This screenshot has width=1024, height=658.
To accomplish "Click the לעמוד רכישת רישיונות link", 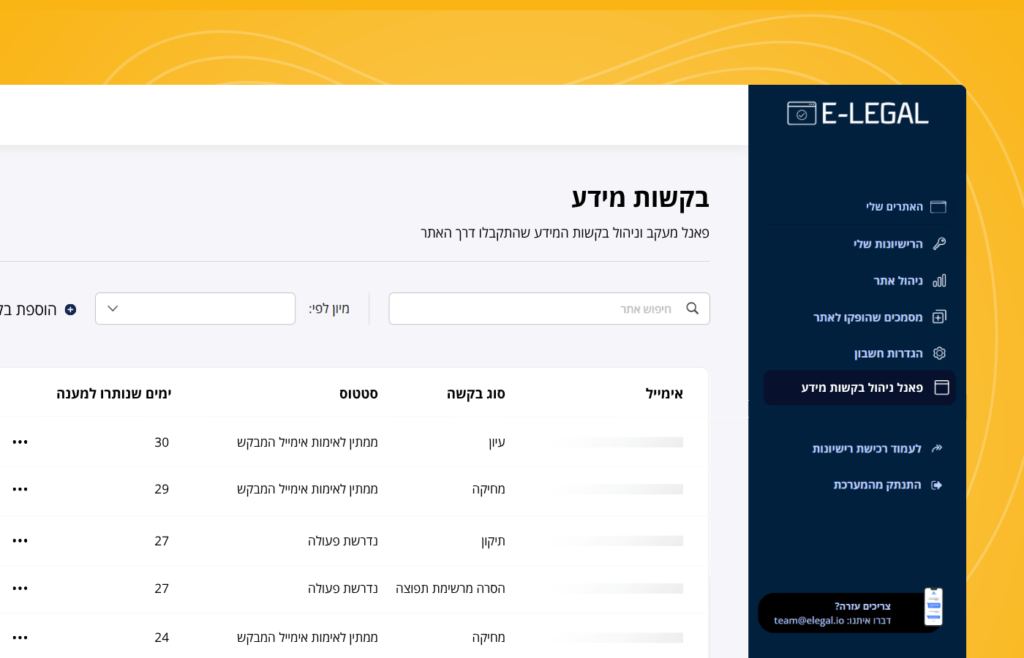I will coord(865,449).
